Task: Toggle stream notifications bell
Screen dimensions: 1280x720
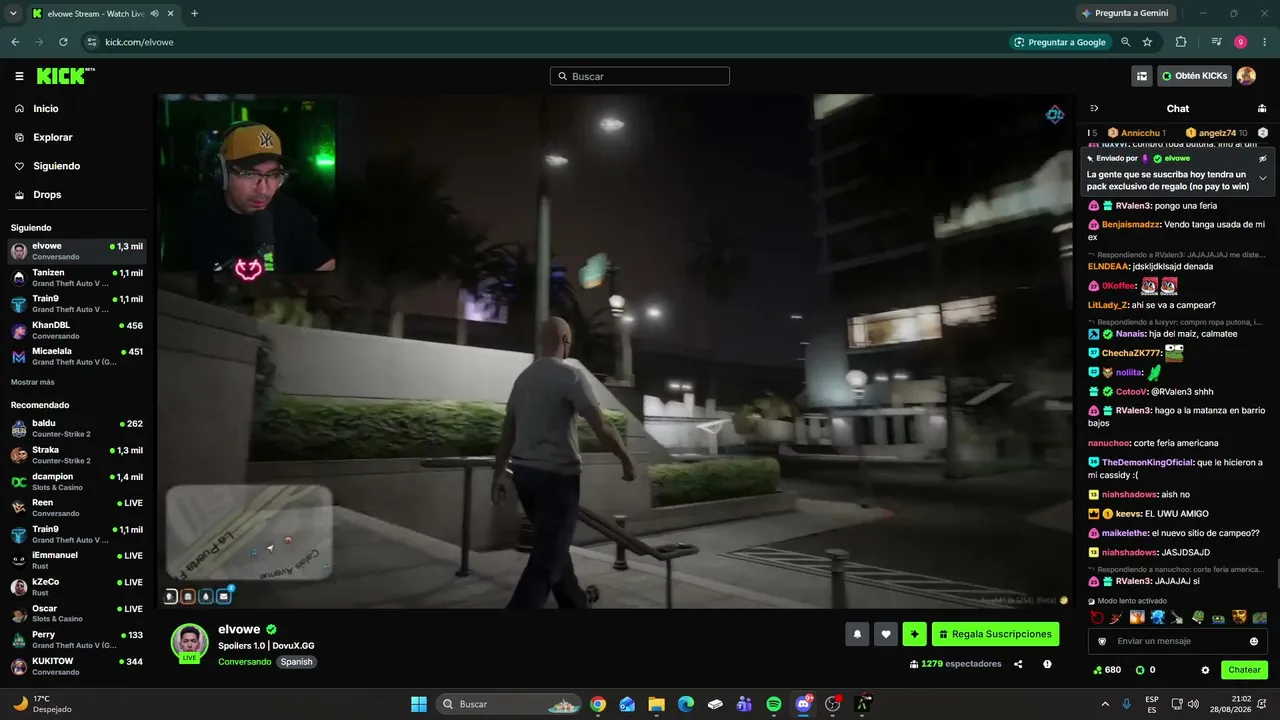Action: pos(857,633)
